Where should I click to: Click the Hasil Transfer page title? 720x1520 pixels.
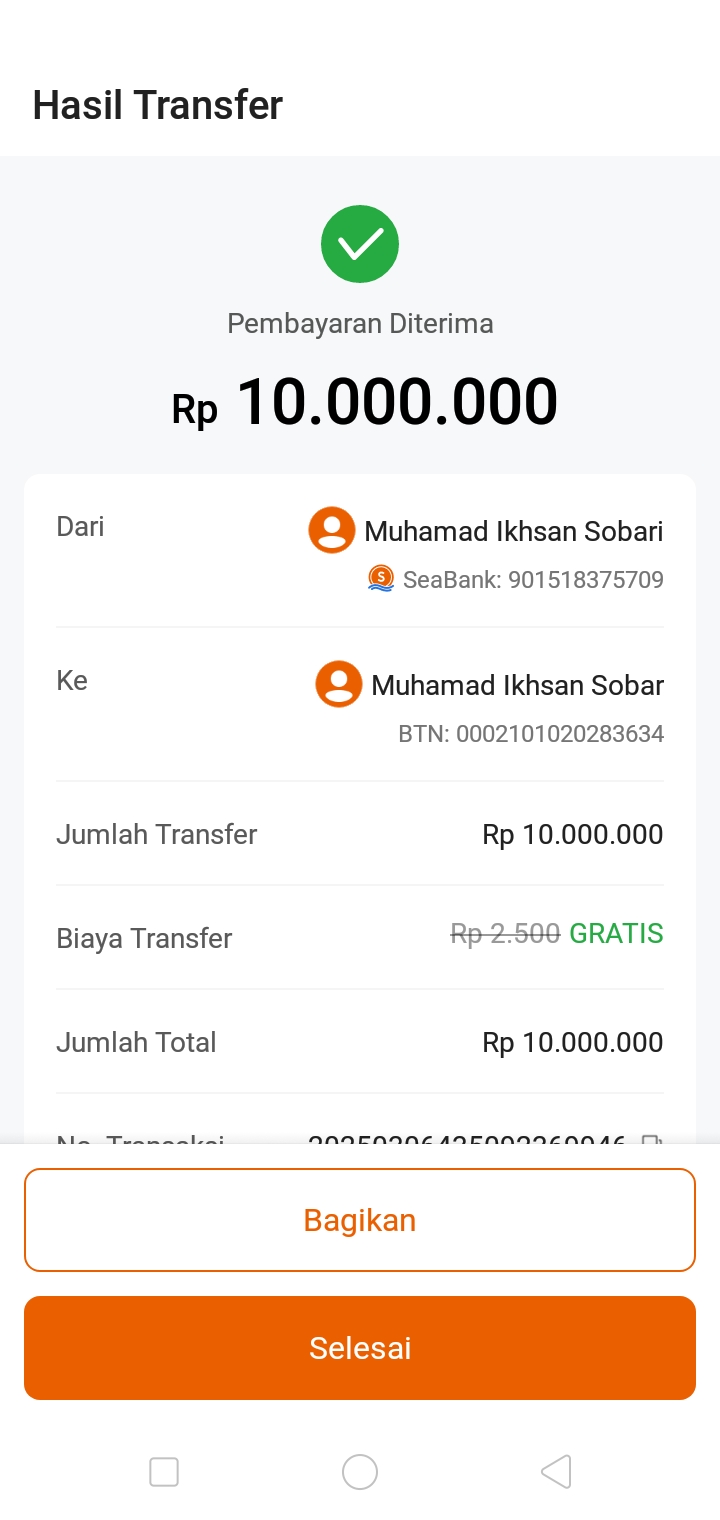[x=158, y=105]
